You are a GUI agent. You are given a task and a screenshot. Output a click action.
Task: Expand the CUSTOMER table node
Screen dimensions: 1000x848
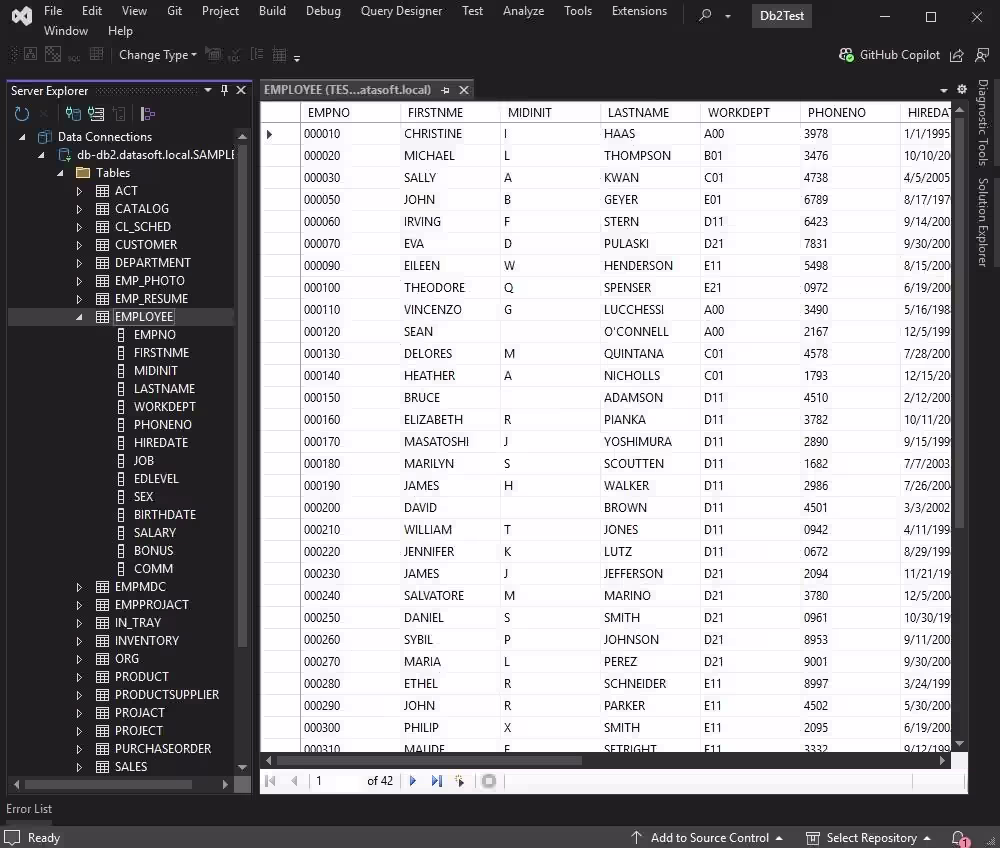(79, 245)
